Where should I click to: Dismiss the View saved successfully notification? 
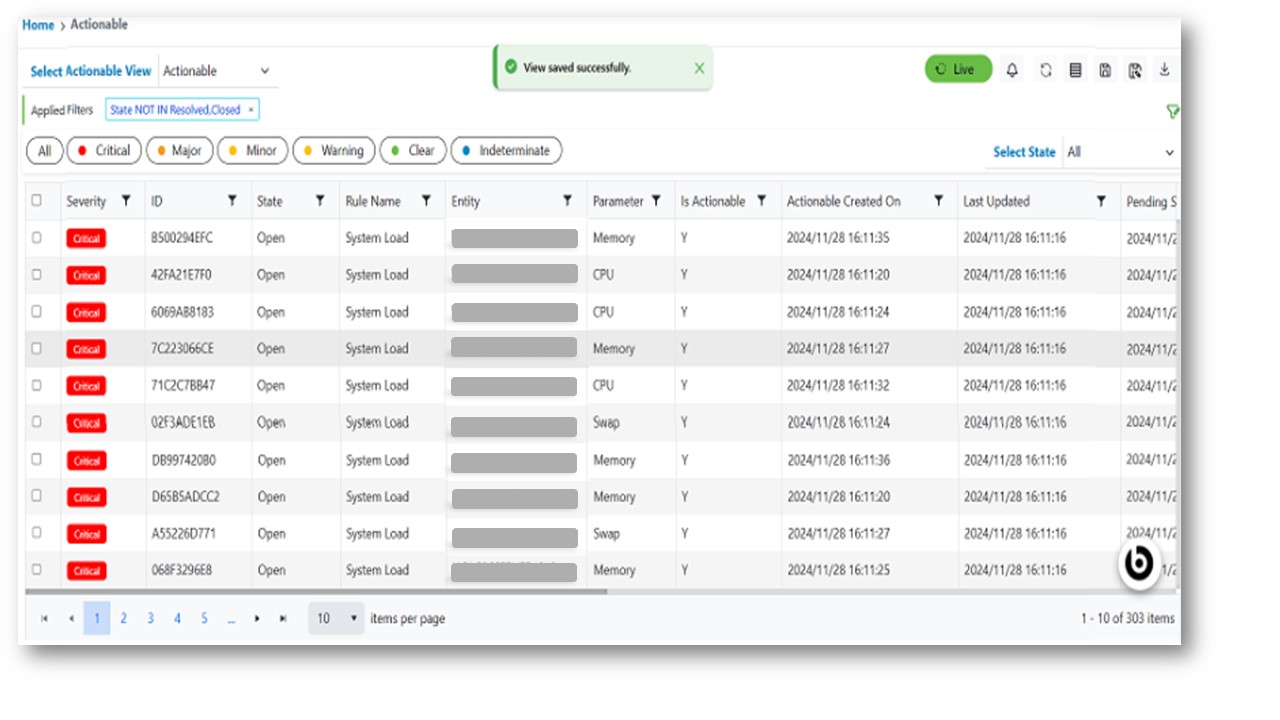click(x=699, y=68)
